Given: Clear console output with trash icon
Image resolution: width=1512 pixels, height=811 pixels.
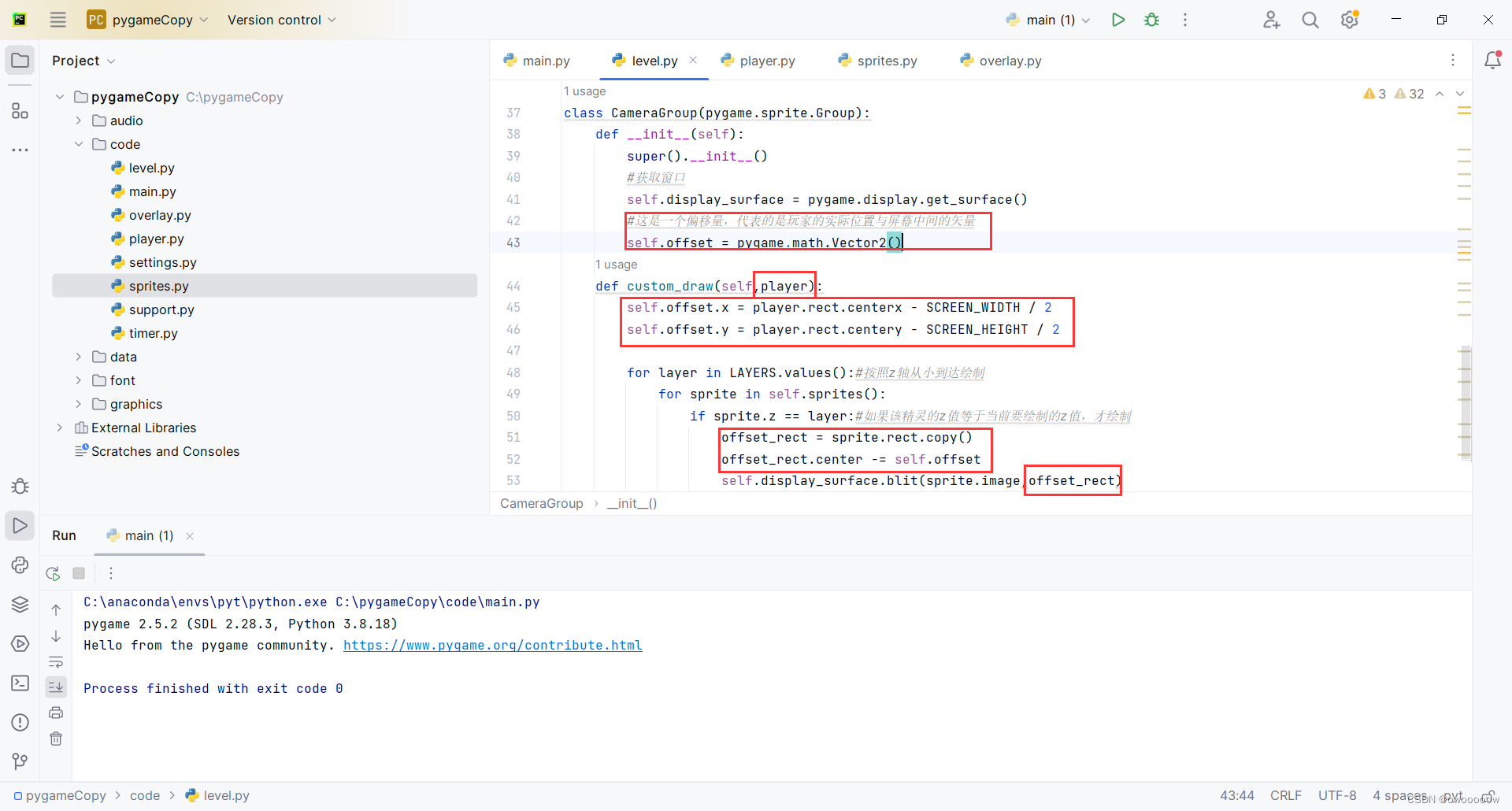Looking at the screenshot, I should tap(56, 739).
